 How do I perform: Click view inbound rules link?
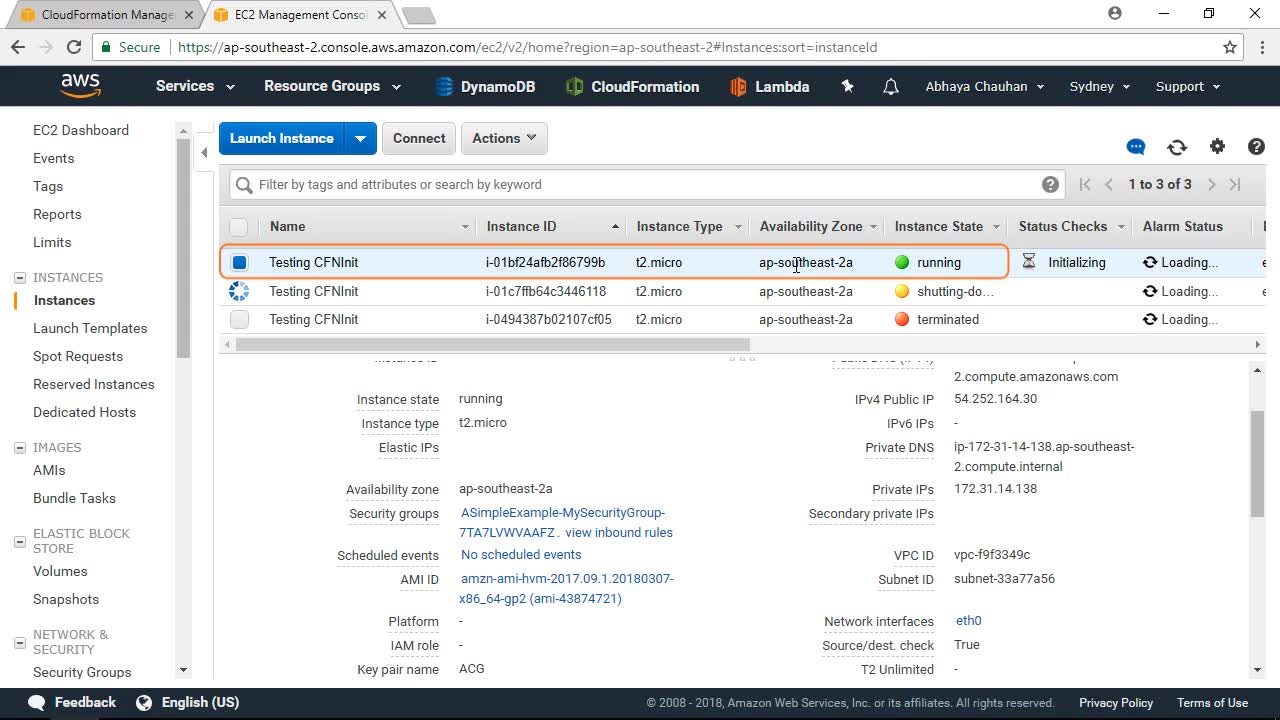click(x=619, y=533)
